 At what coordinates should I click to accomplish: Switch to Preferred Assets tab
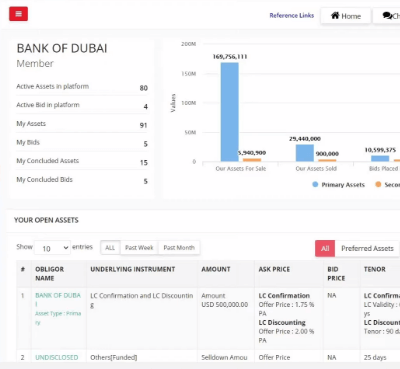[x=367, y=248]
